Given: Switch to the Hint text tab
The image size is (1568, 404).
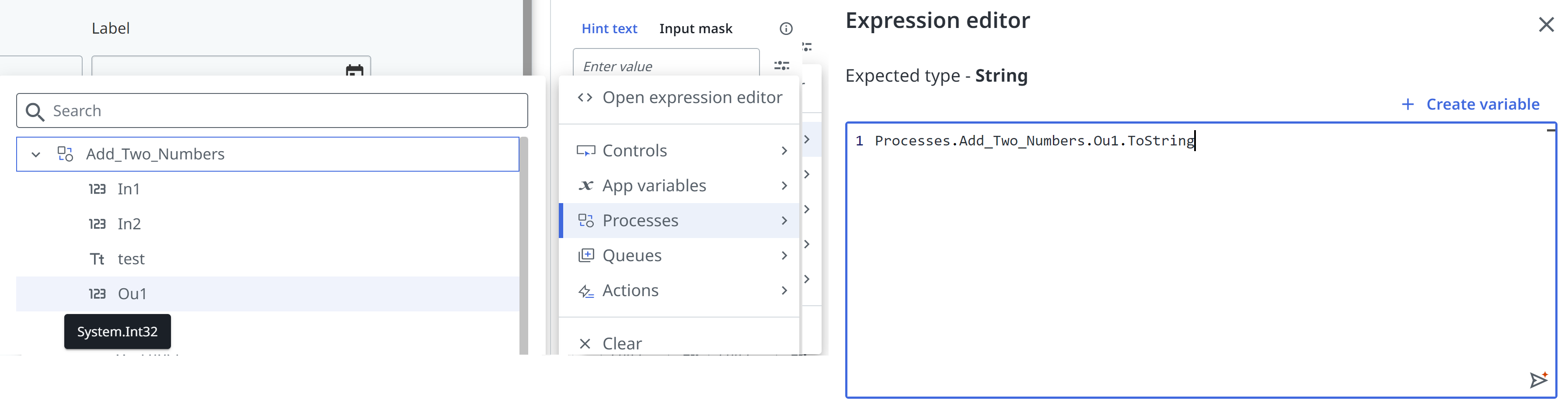Looking at the screenshot, I should tap(609, 28).
